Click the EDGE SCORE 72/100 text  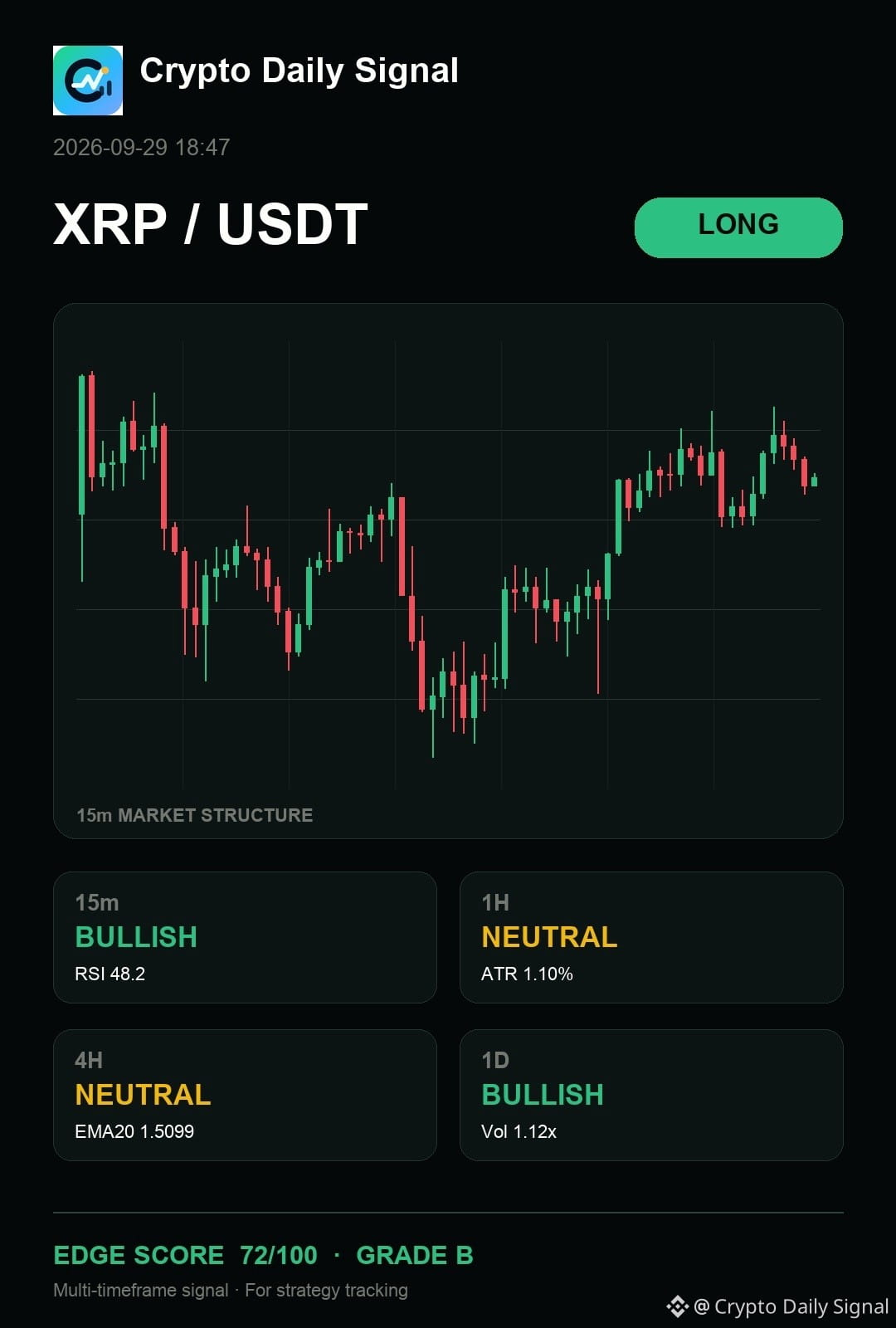pos(185,1255)
